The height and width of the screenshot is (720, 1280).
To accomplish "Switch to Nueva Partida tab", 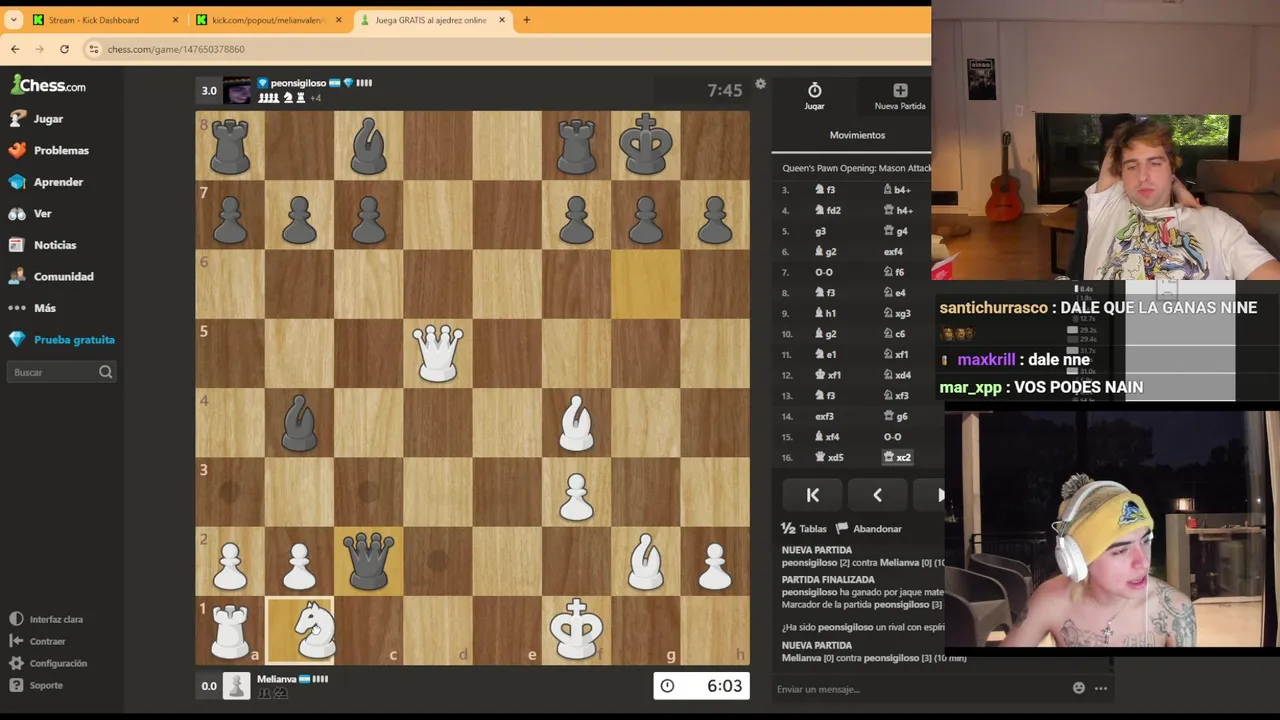I will coord(900,96).
